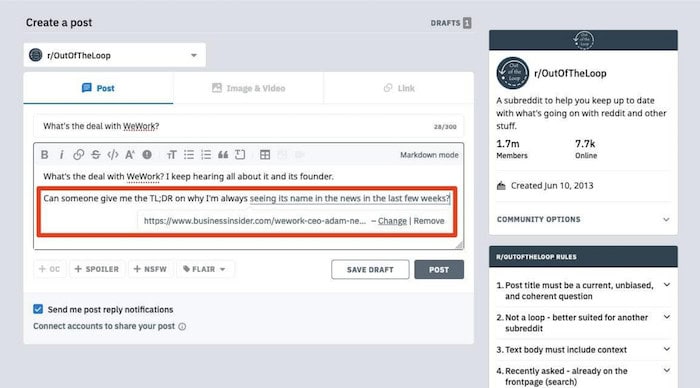Apply italic formatting in the editor
This screenshot has width=700, height=388.
coord(61,155)
